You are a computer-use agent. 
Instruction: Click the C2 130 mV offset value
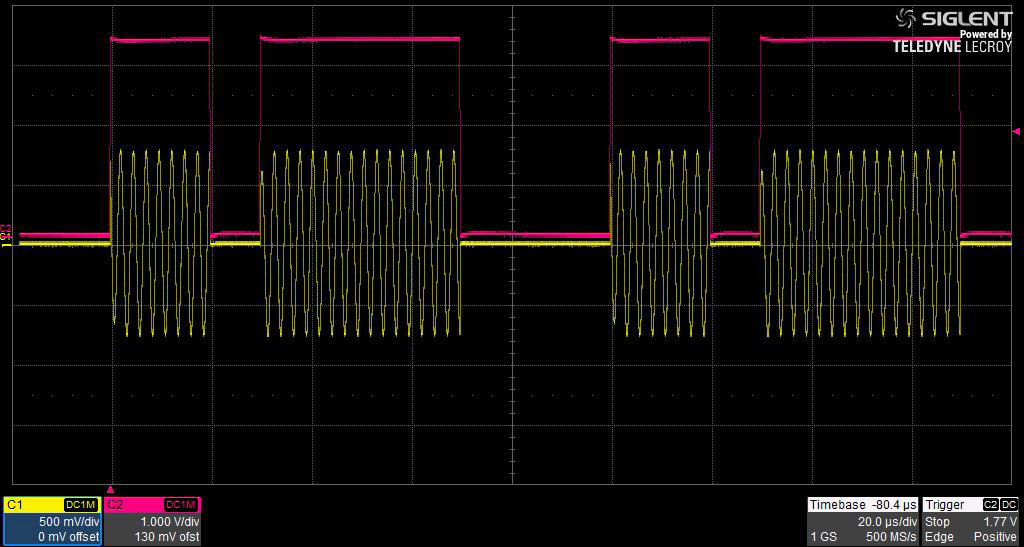pyautogui.click(x=167, y=537)
